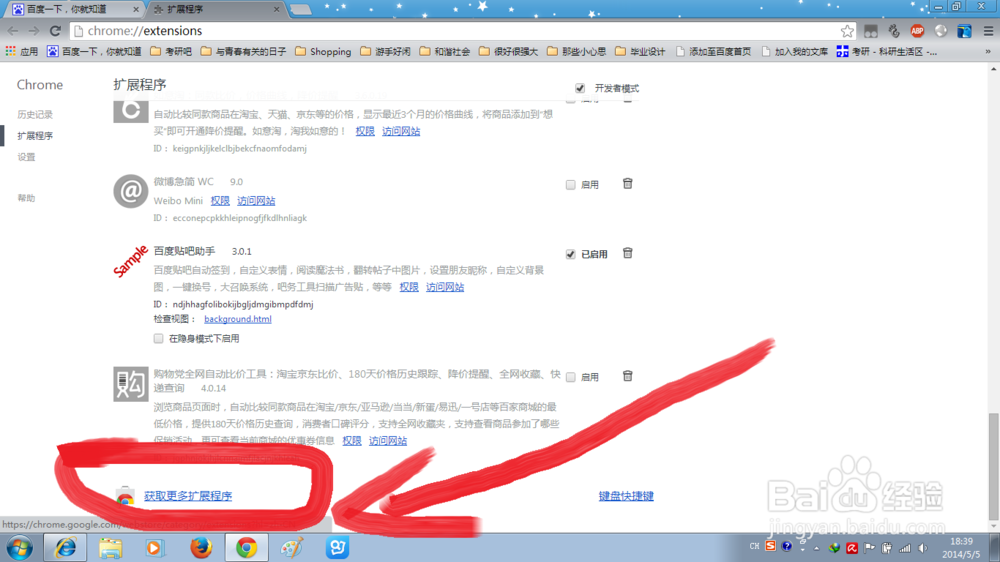1000x562 pixels.
Task: Open 历史记录 in the Chrome sidebar
Action: pos(35,115)
